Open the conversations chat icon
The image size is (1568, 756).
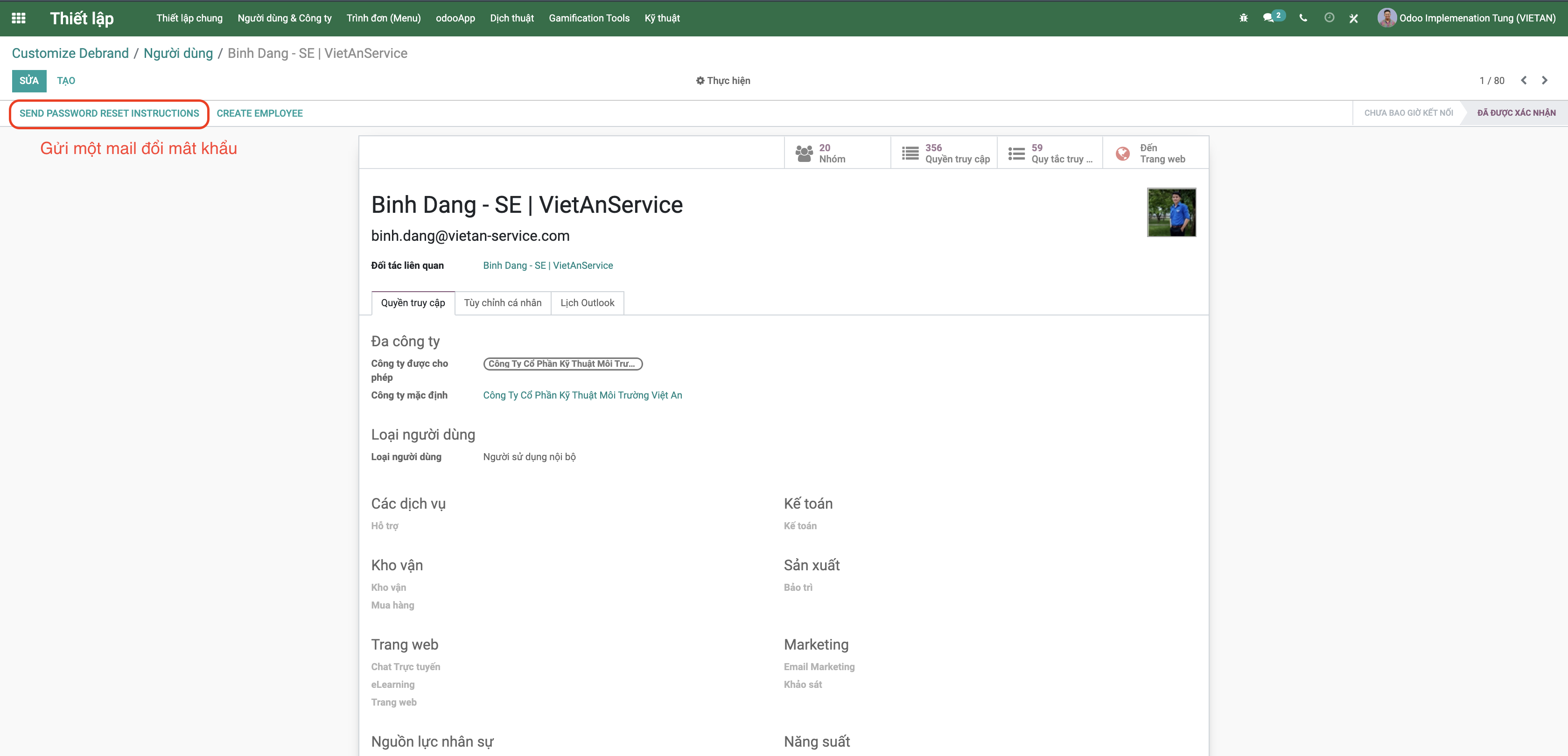pos(1268,18)
